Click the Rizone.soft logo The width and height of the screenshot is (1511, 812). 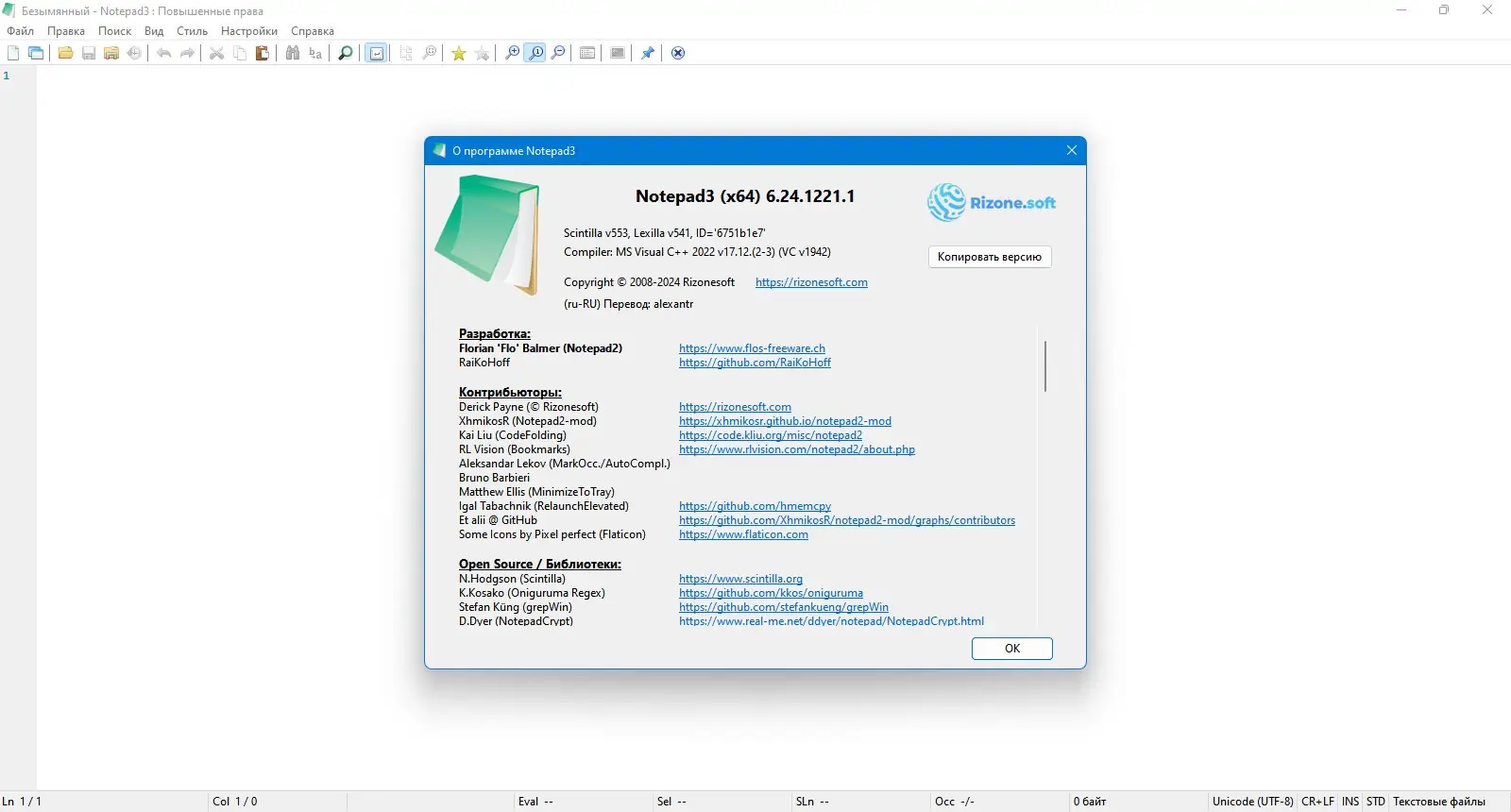[x=992, y=202]
